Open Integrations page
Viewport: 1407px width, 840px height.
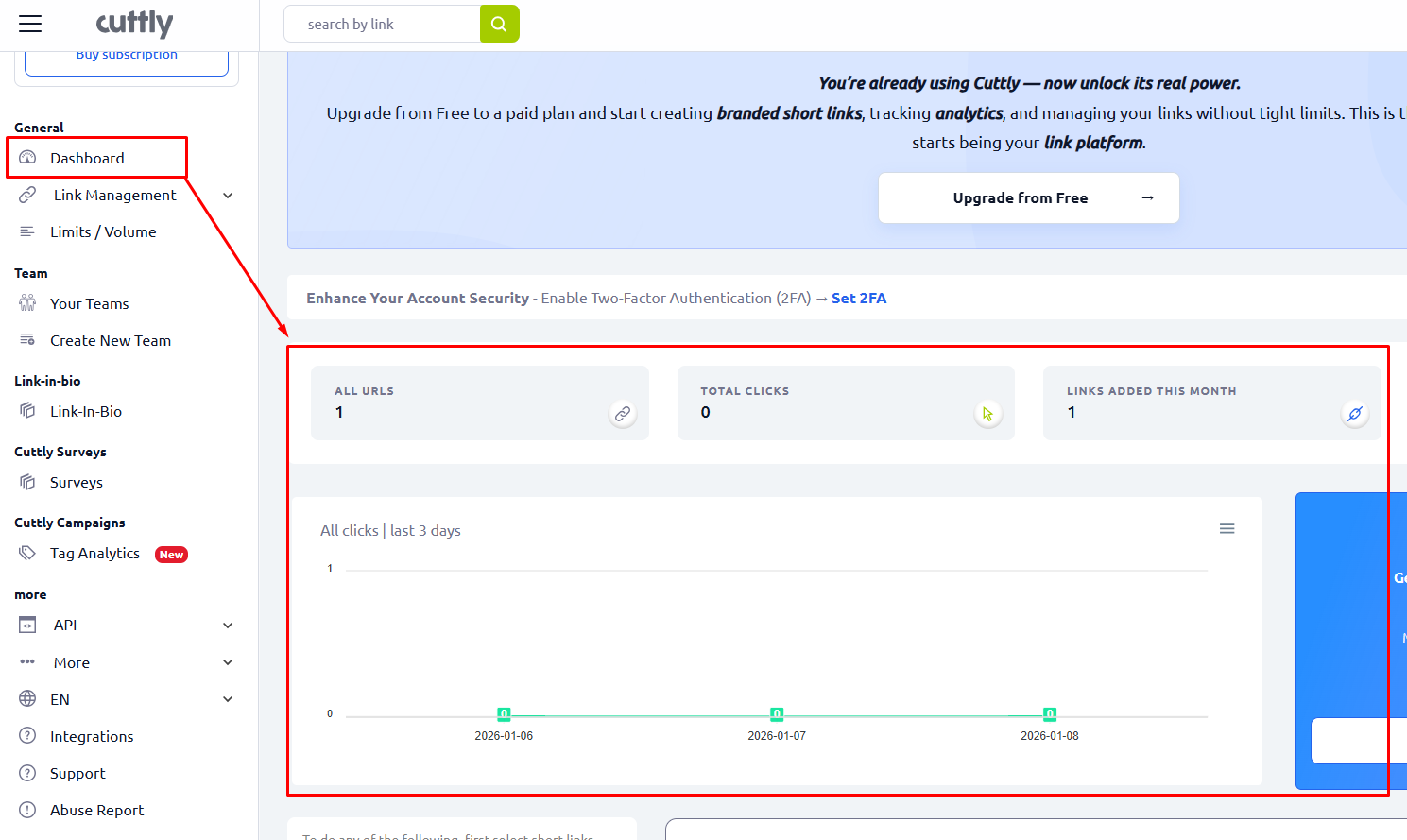[92, 736]
